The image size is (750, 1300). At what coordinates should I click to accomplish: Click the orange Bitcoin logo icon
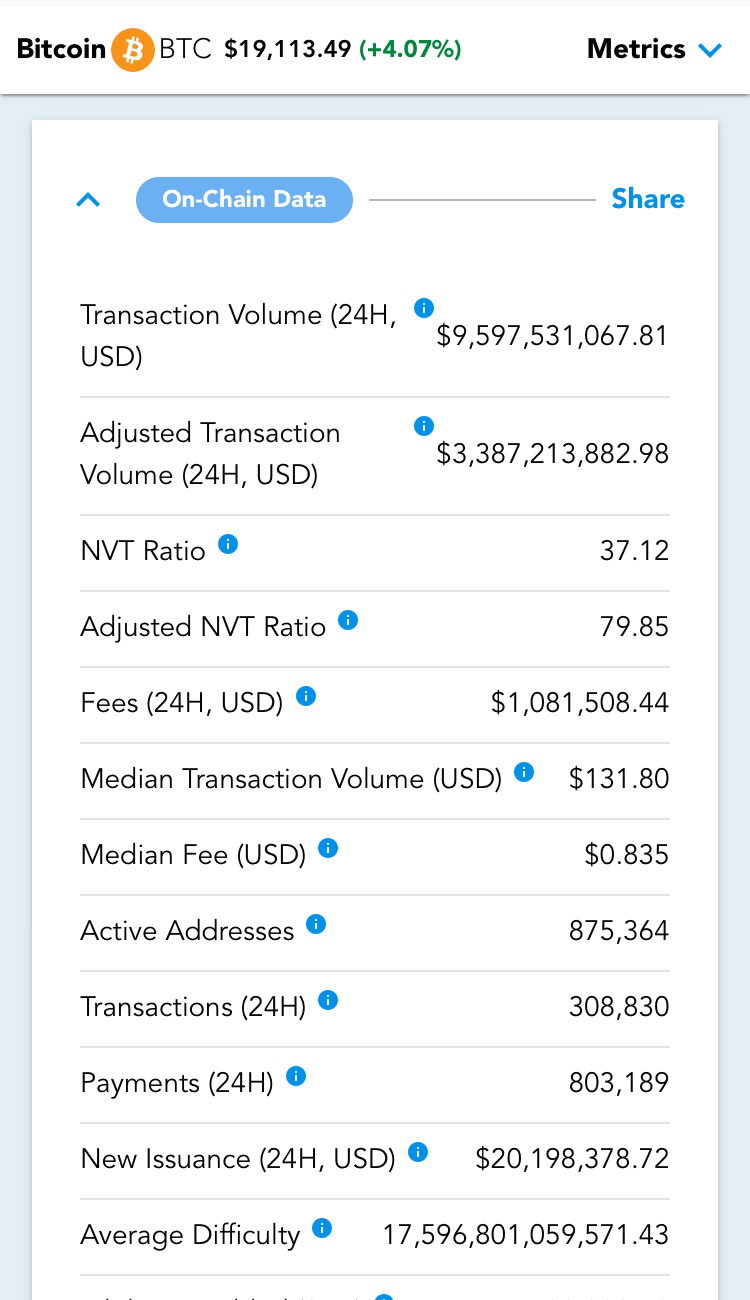point(132,49)
